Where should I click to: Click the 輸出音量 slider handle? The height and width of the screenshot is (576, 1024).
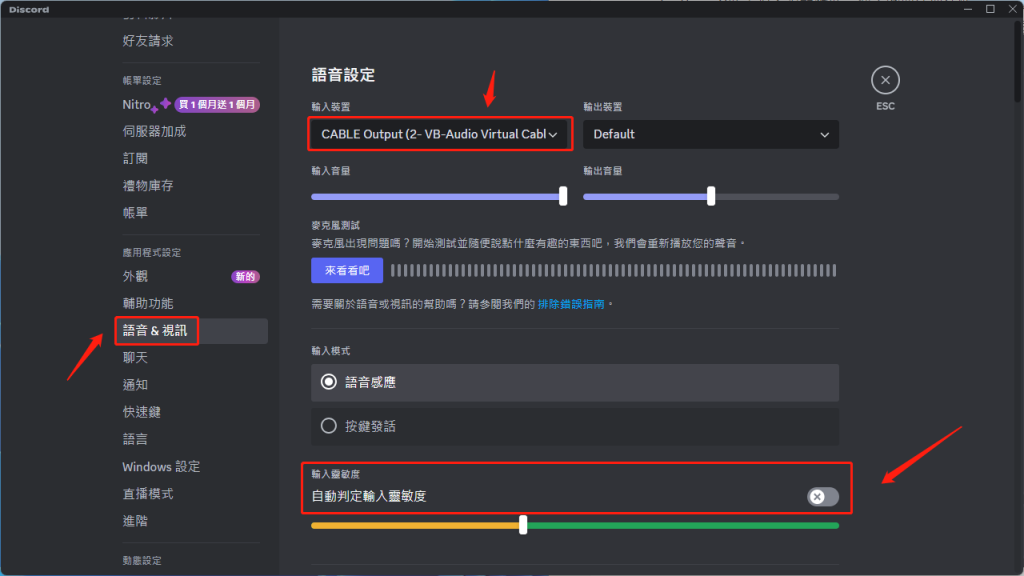[x=711, y=196]
